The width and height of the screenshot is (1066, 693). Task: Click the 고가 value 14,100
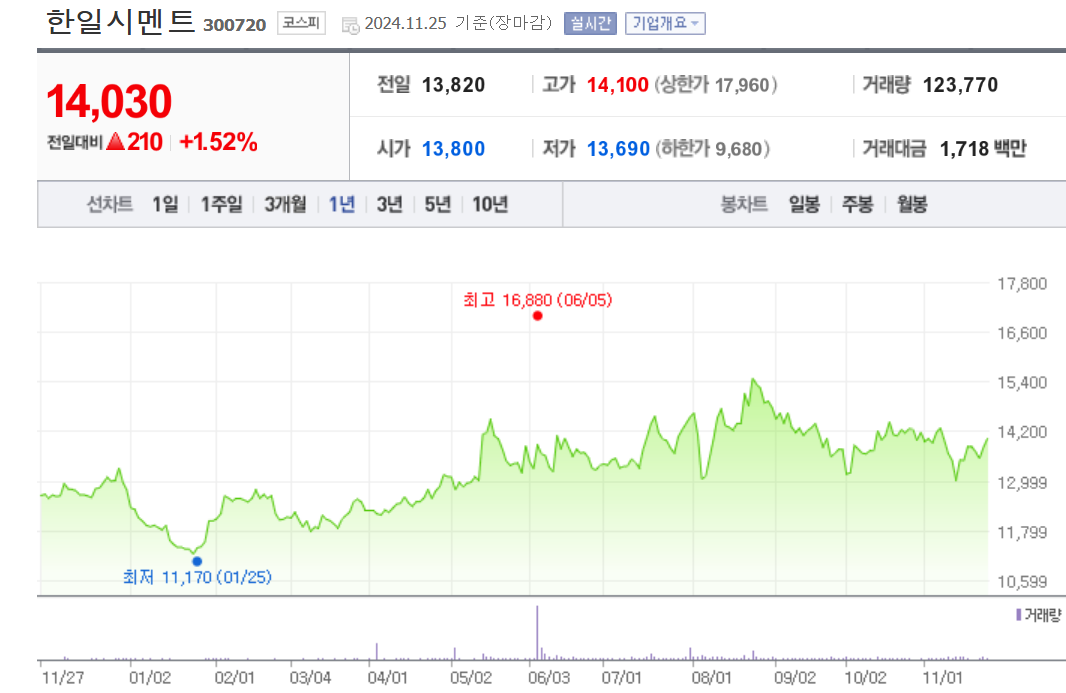pyautogui.click(x=617, y=85)
